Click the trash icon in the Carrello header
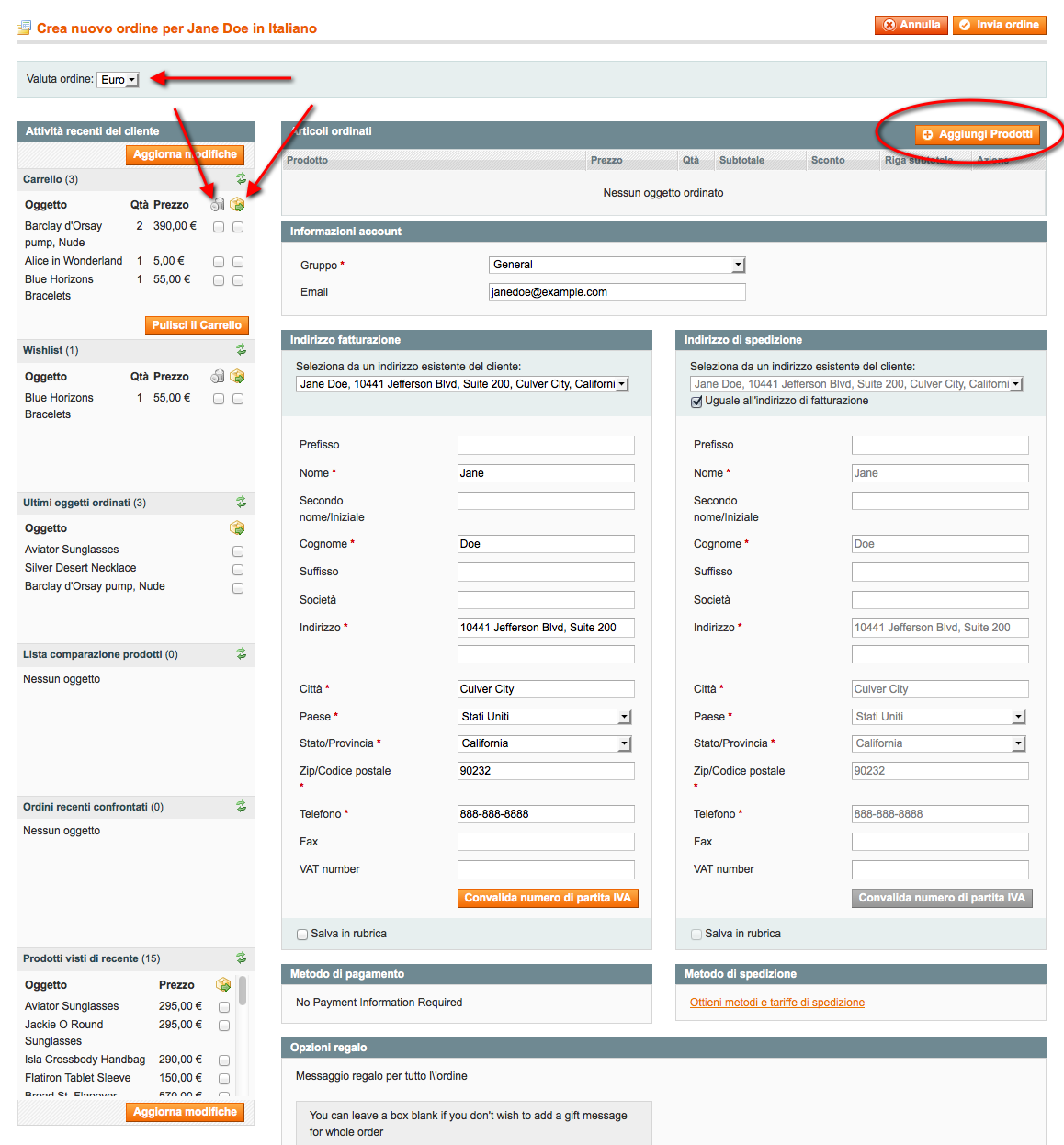1064x1145 pixels. [217, 204]
